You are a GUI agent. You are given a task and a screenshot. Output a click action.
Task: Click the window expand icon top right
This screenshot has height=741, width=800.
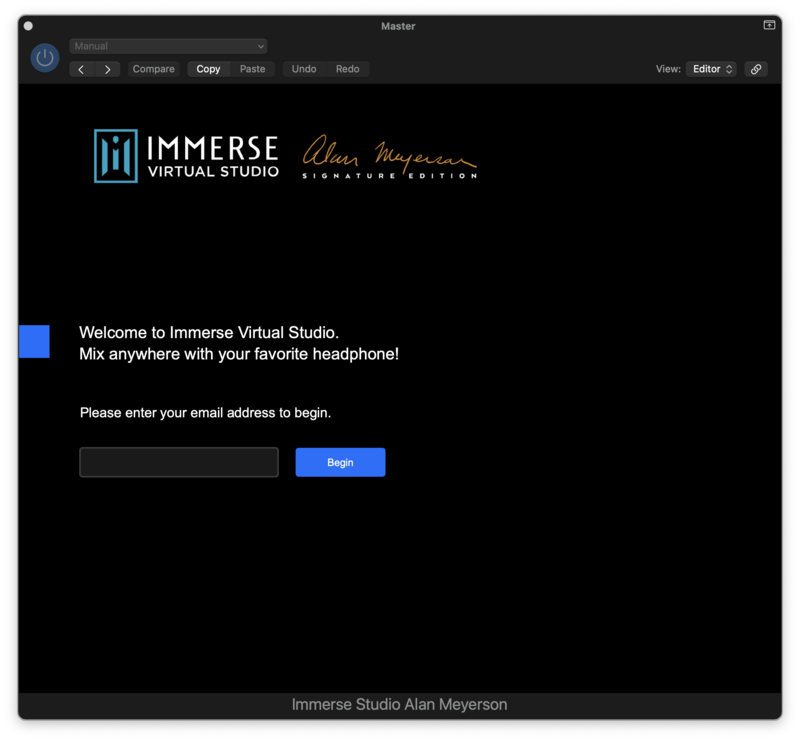(769, 25)
